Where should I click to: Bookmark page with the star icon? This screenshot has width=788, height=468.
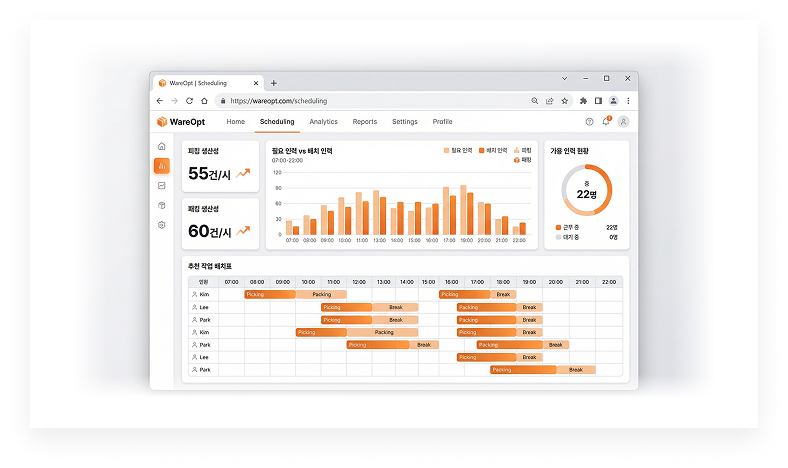point(565,101)
